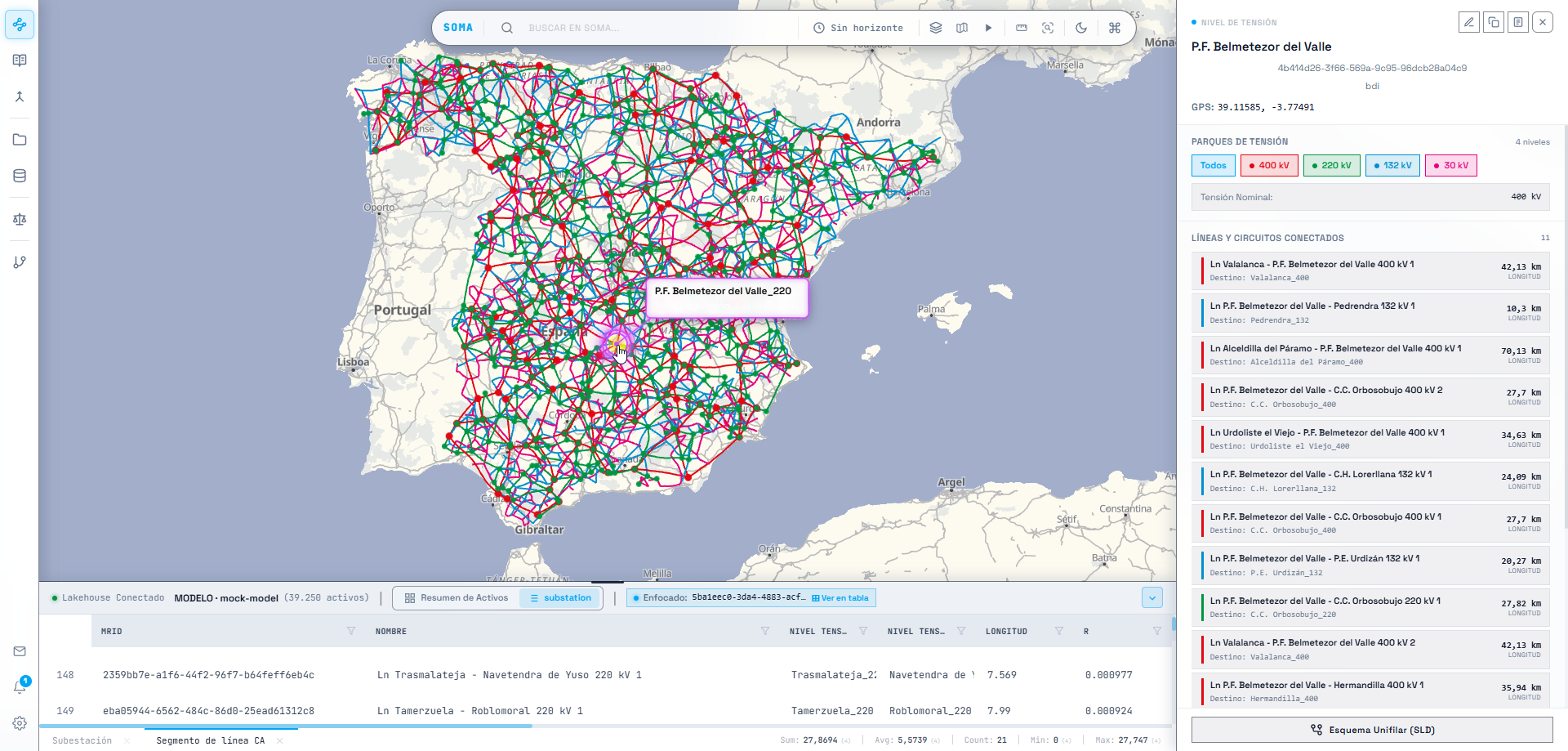The height and width of the screenshot is (751, 1568).
Task: Focus the Buscar en SOMA search field
Action: [x=657, y=28]
